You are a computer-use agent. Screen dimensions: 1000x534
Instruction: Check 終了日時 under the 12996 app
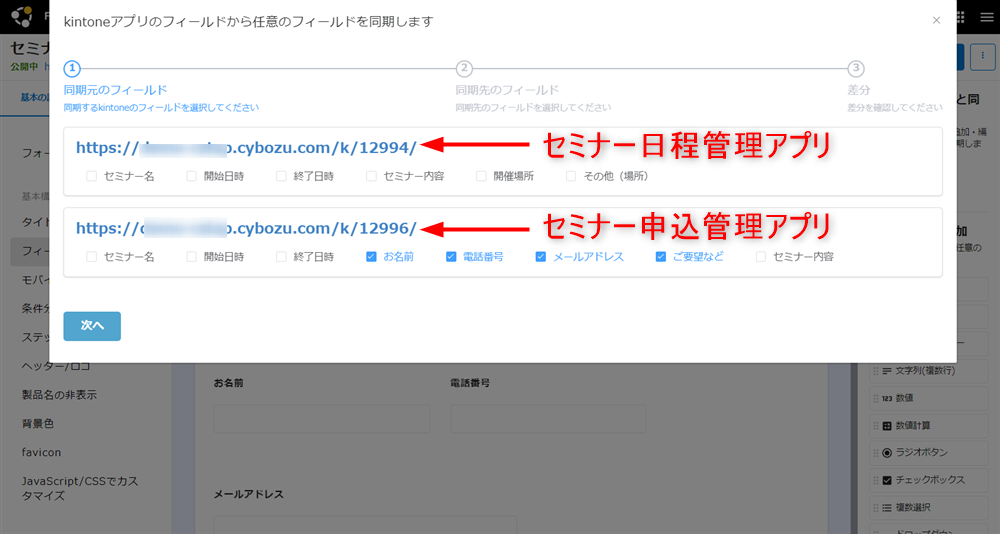coord(281,256)
